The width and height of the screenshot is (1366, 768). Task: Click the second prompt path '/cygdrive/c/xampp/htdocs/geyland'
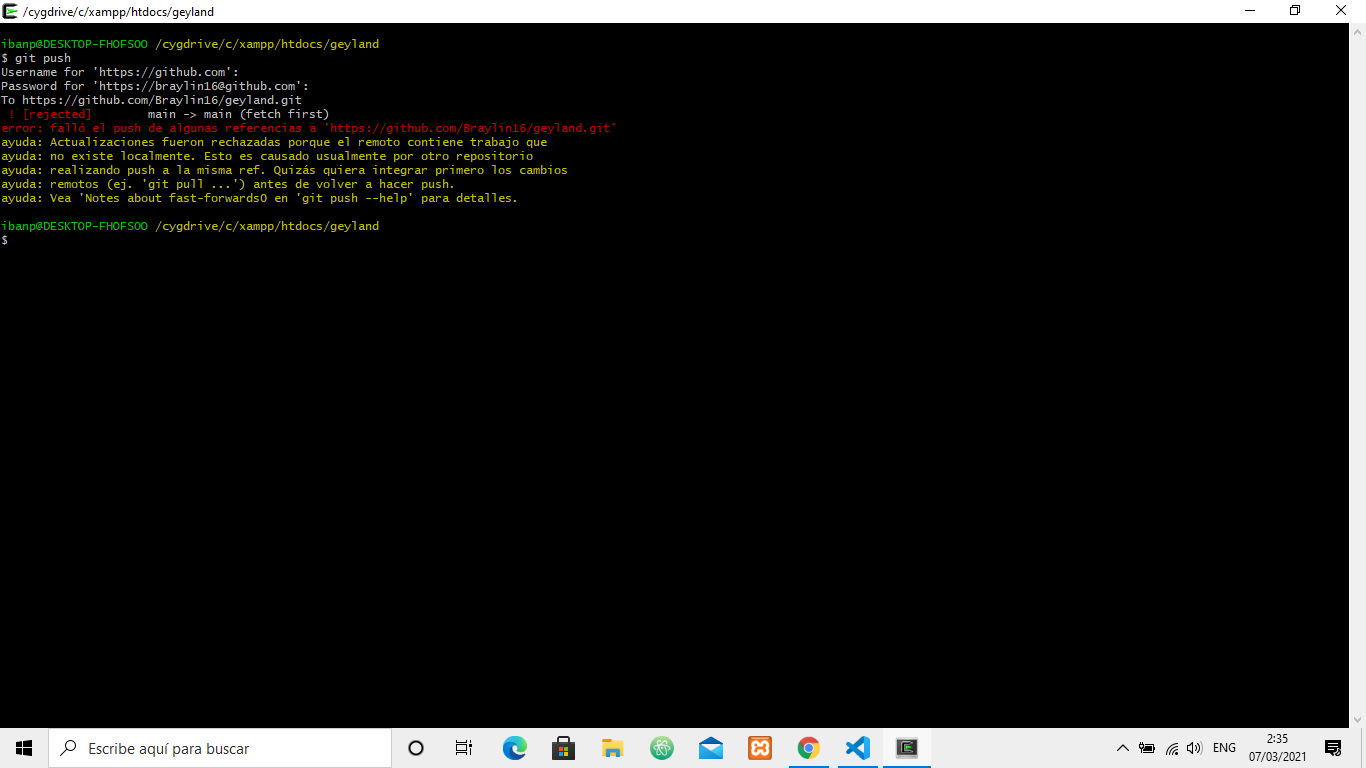tap(267, 226)
